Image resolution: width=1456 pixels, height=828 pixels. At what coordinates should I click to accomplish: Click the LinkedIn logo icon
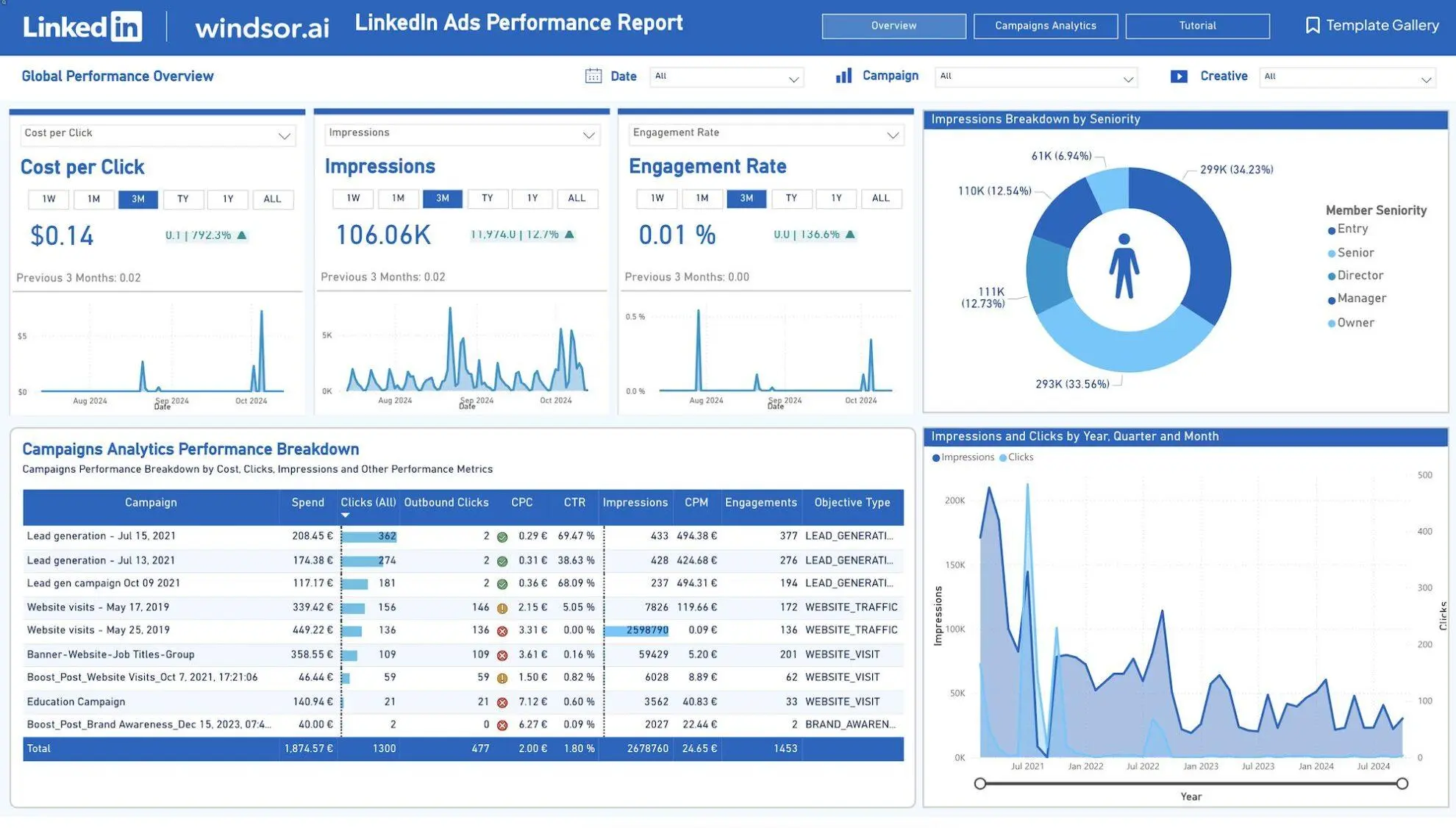click(x=126, y=26)
